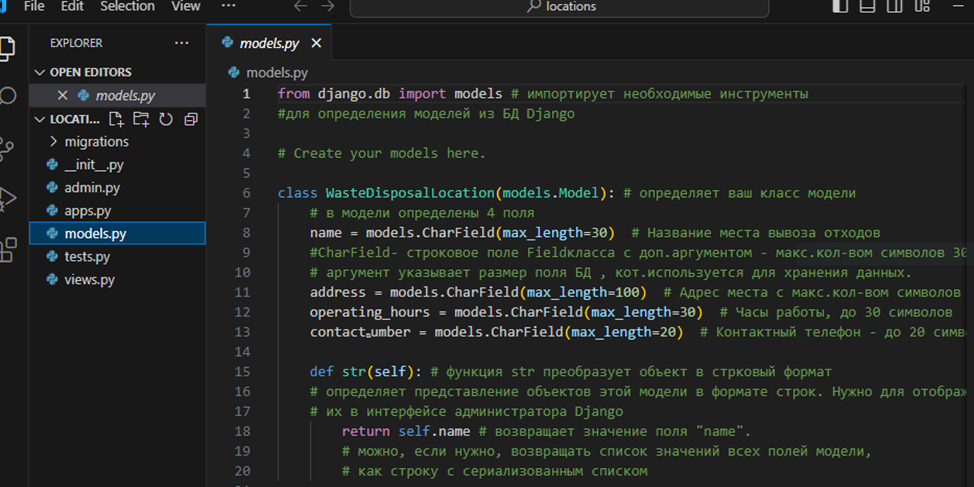
Task: Close the models.py editor tab
Action: [x=316, y=43]
